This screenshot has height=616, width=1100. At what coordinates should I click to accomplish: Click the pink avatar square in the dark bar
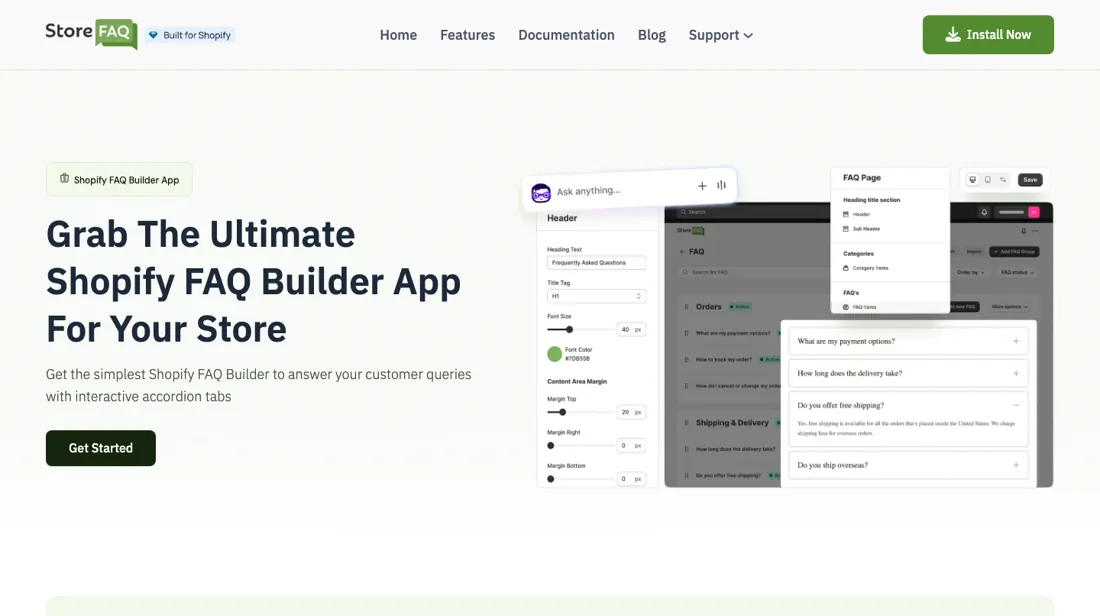(x=1034, y=212)
